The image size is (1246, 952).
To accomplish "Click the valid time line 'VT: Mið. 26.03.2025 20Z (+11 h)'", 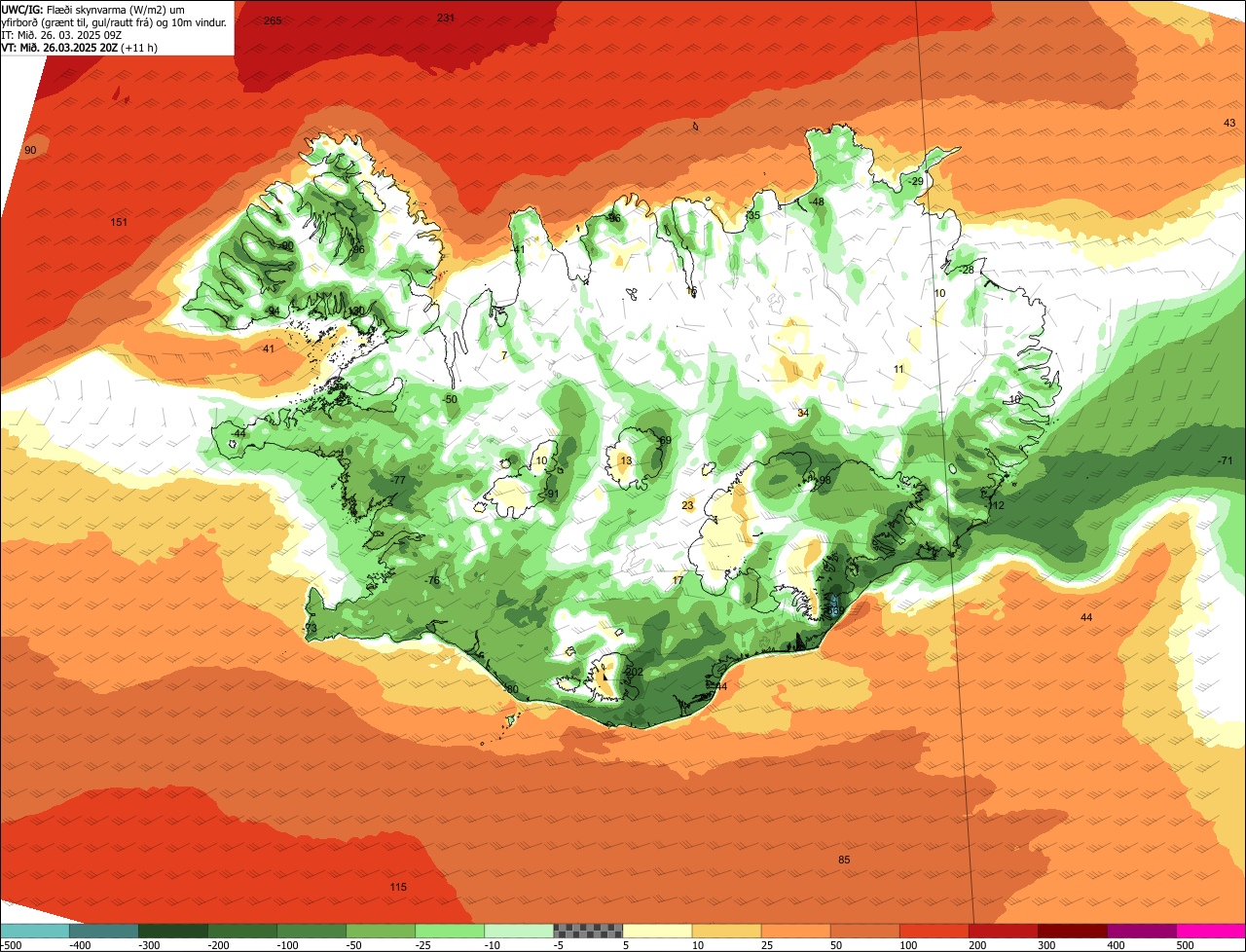I will (x=80, y=47).
